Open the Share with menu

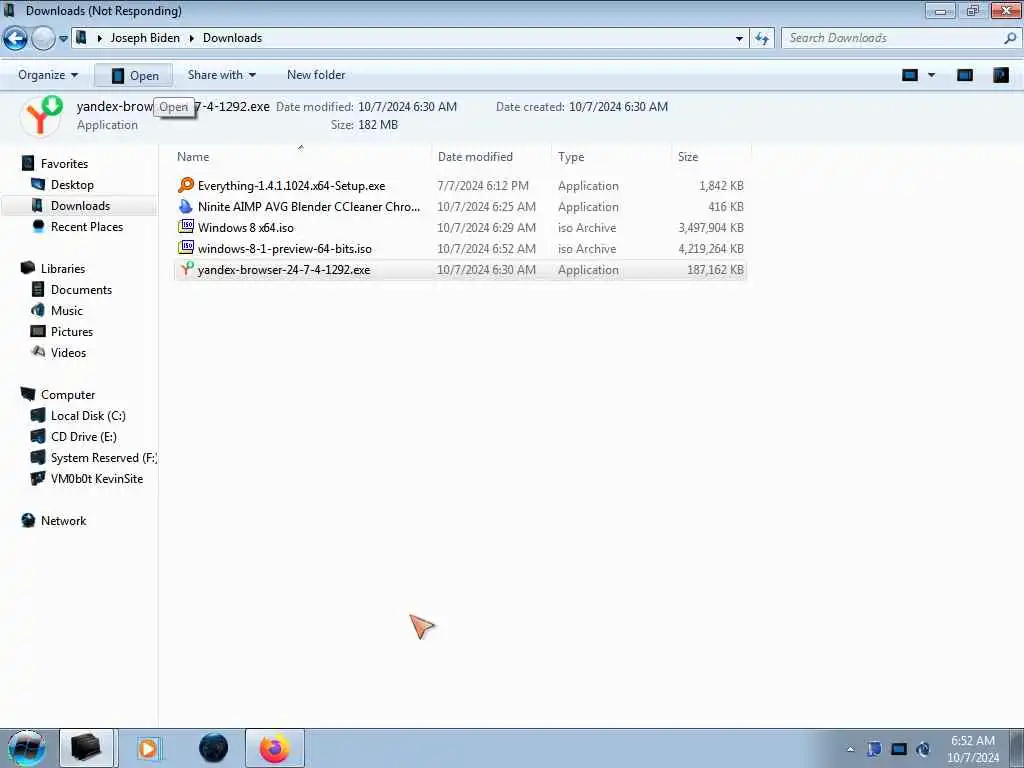[x=221, y=75]
